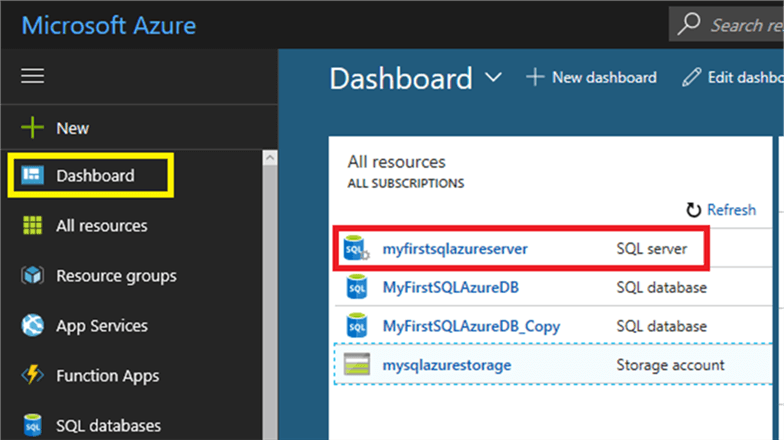Click the Resource groups cube icon
Image resolution: width=784 pixels, height=440 pixels.
pyautogui.click(x=33, y=276)
